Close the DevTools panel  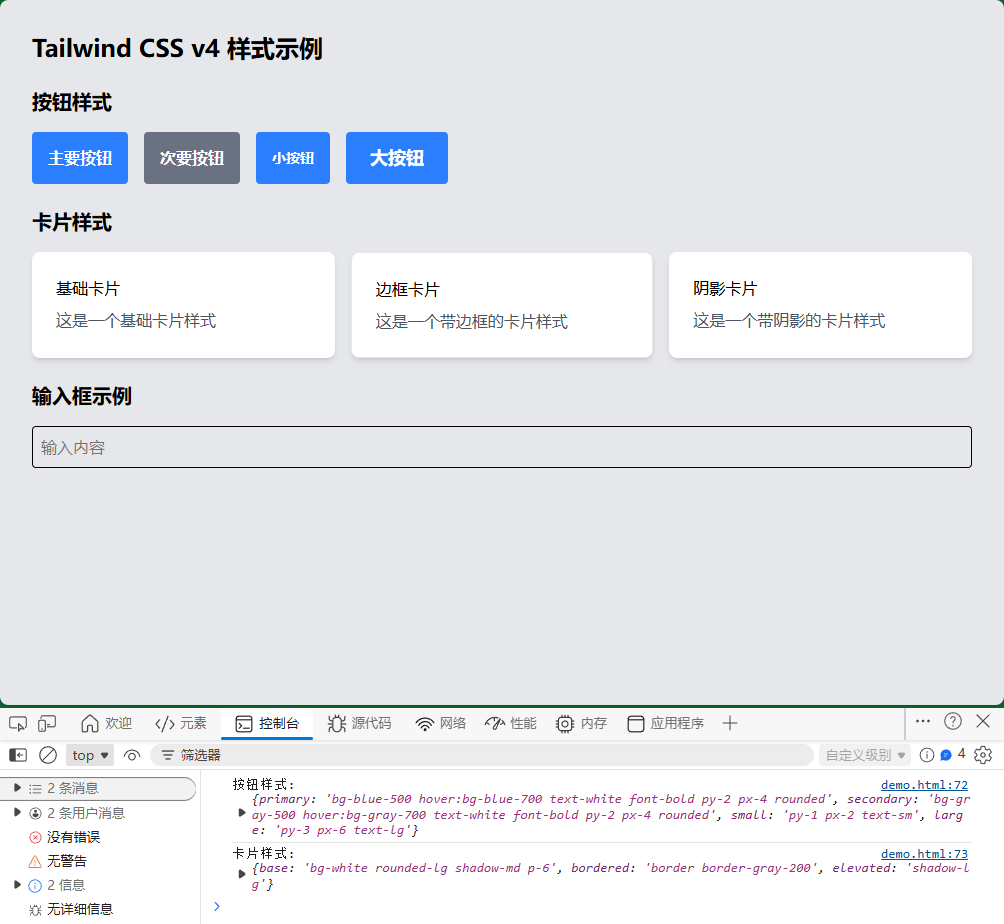[x=983, y=721]
